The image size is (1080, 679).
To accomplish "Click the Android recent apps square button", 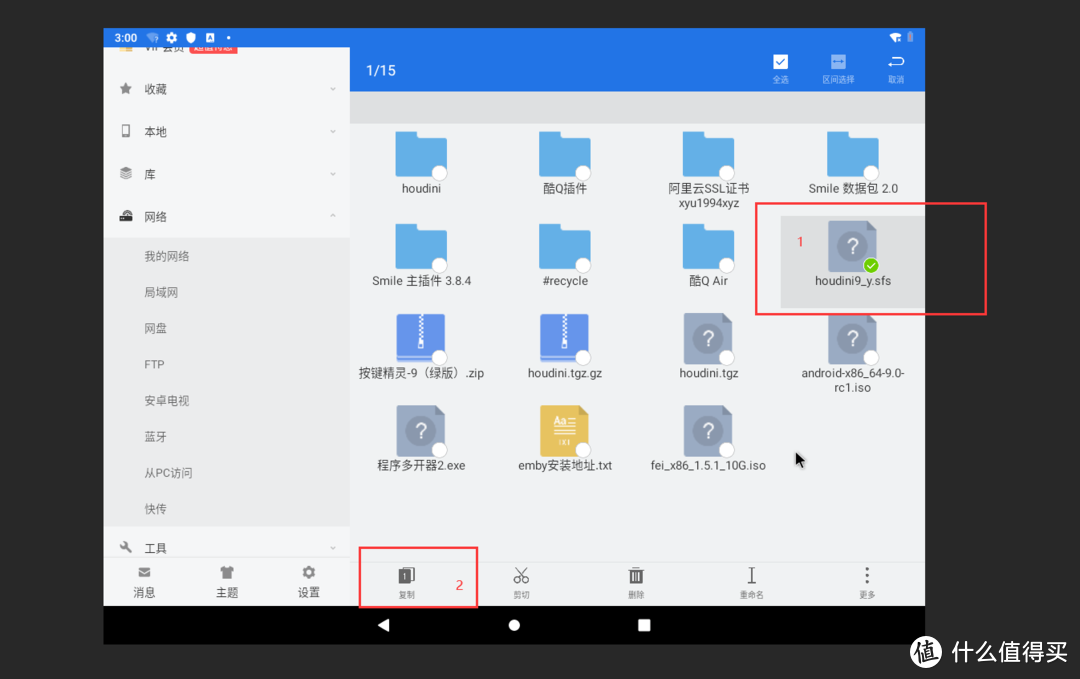I will coord(644,625).
